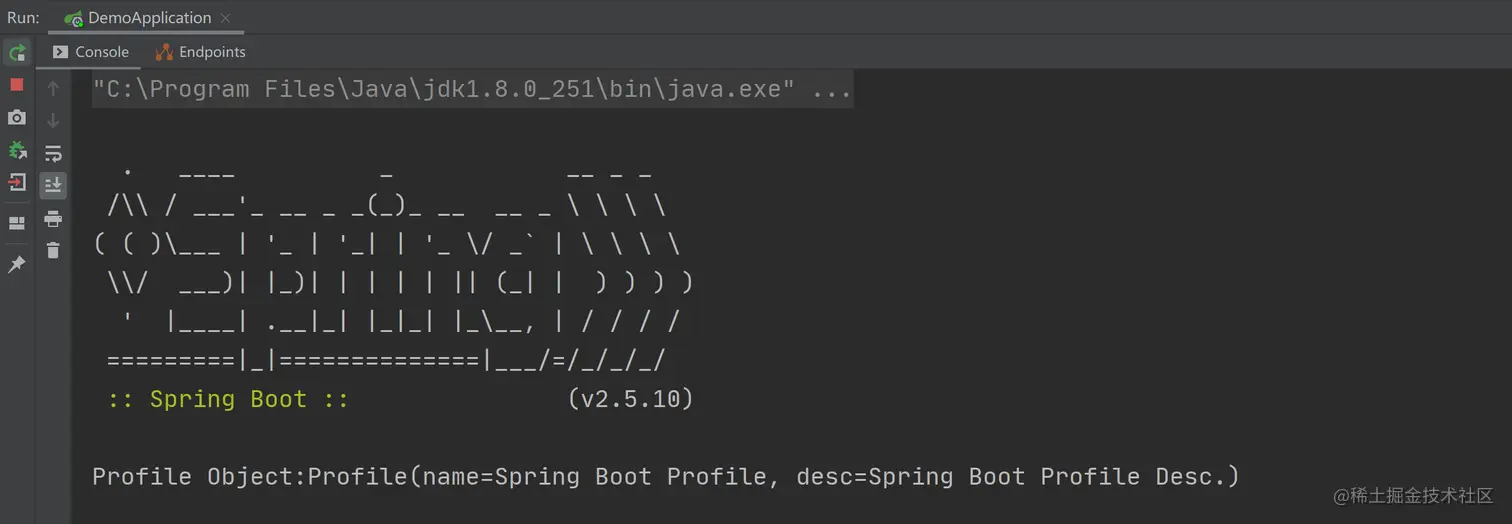
Task: Click the Profile Object output line
Action: click(665, 476)
